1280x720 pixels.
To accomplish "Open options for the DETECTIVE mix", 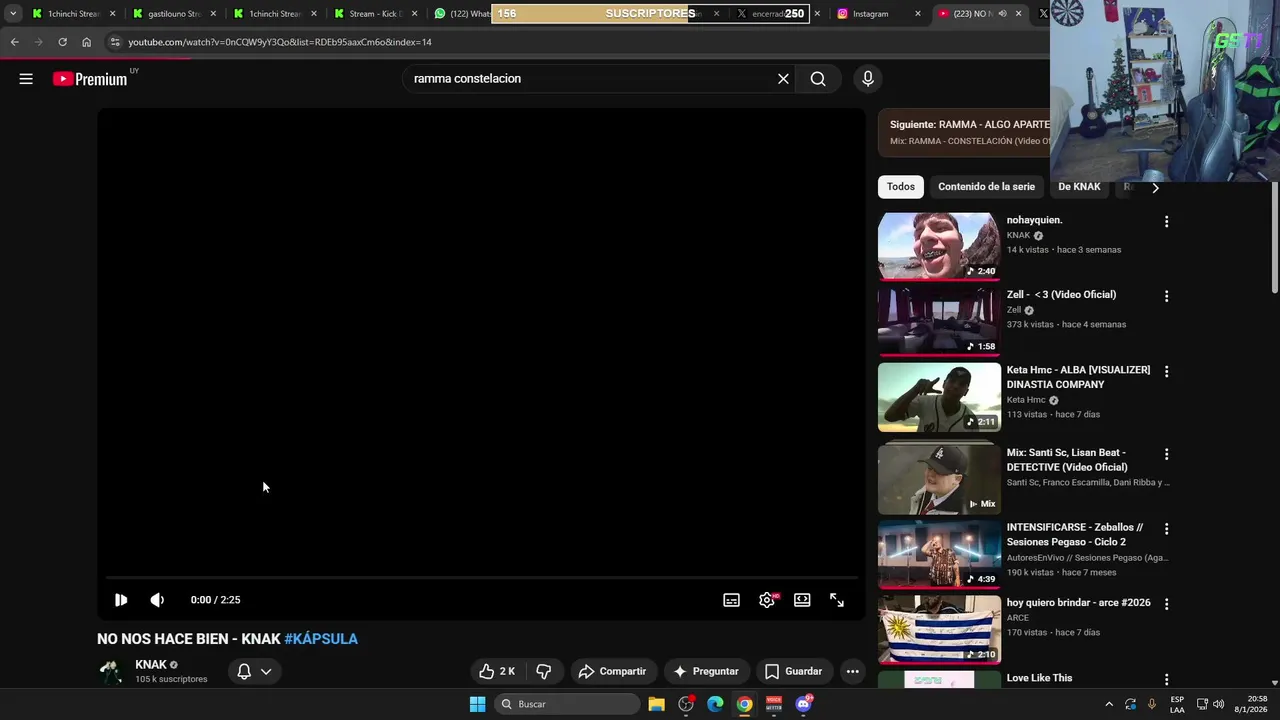I will [1166, 454].
